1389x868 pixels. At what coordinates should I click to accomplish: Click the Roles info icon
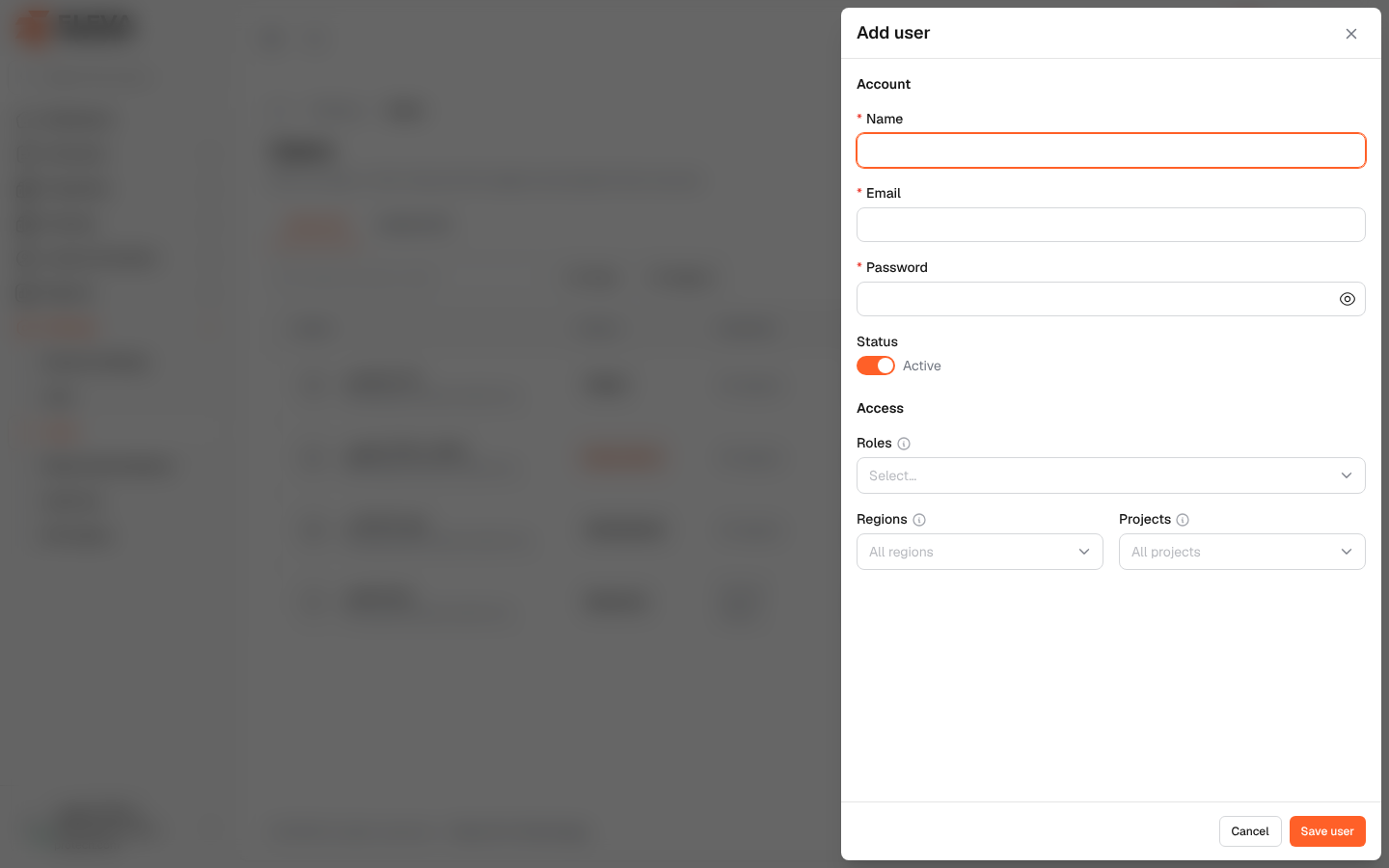(904, 444)
